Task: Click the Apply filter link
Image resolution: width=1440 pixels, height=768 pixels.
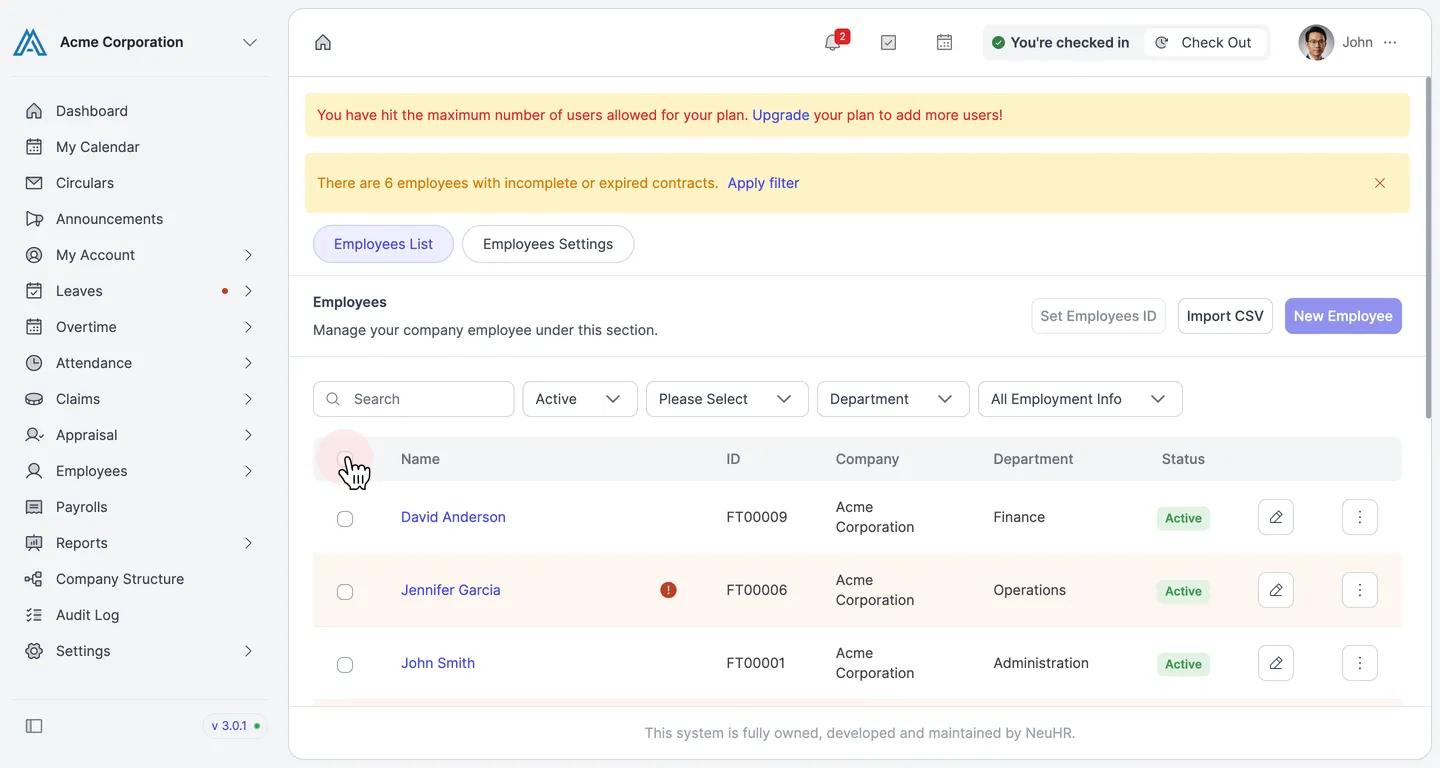Action: click(x=763, y=183)
